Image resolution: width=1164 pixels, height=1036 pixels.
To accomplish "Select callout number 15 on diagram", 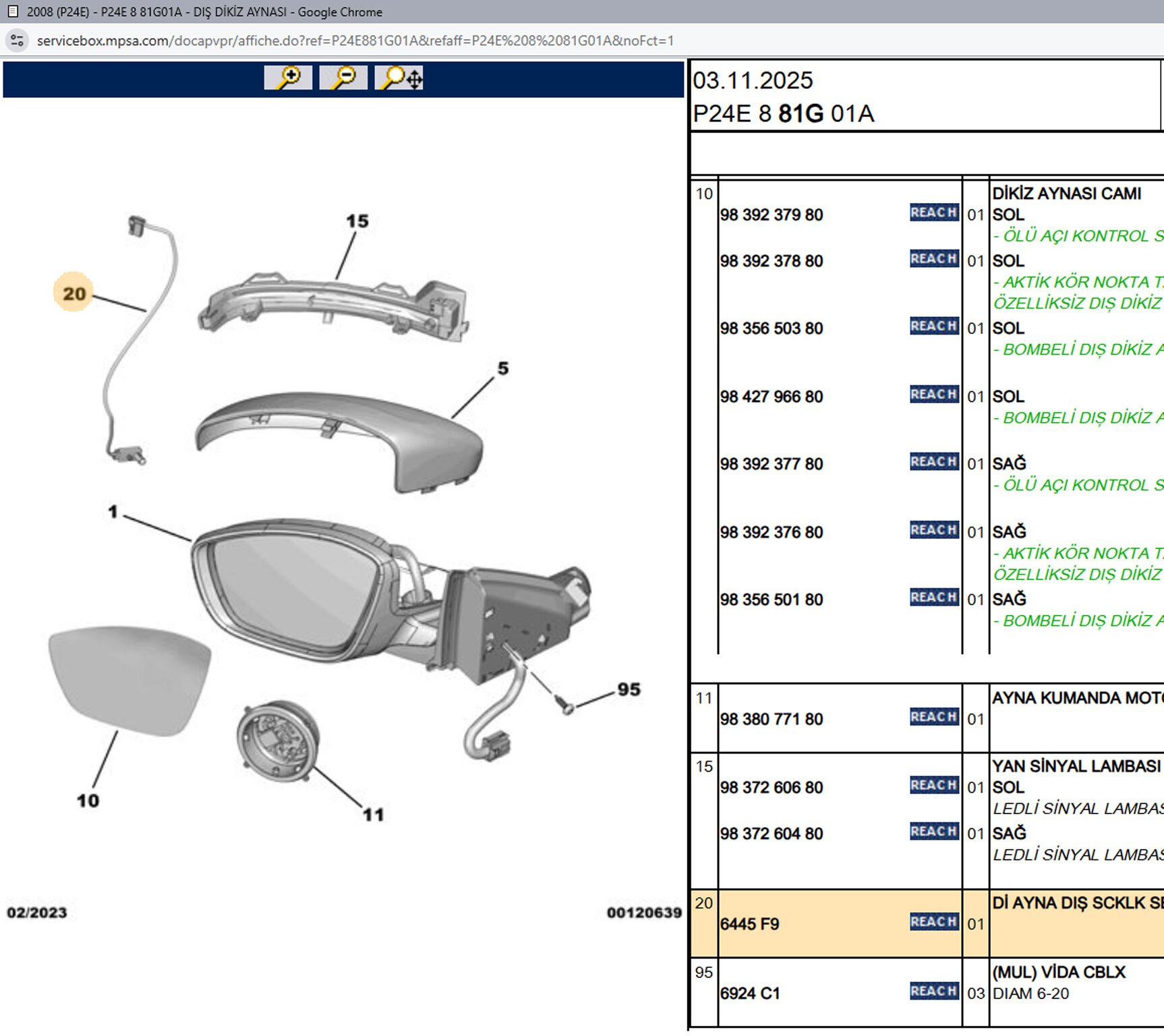I will point(357,221).
